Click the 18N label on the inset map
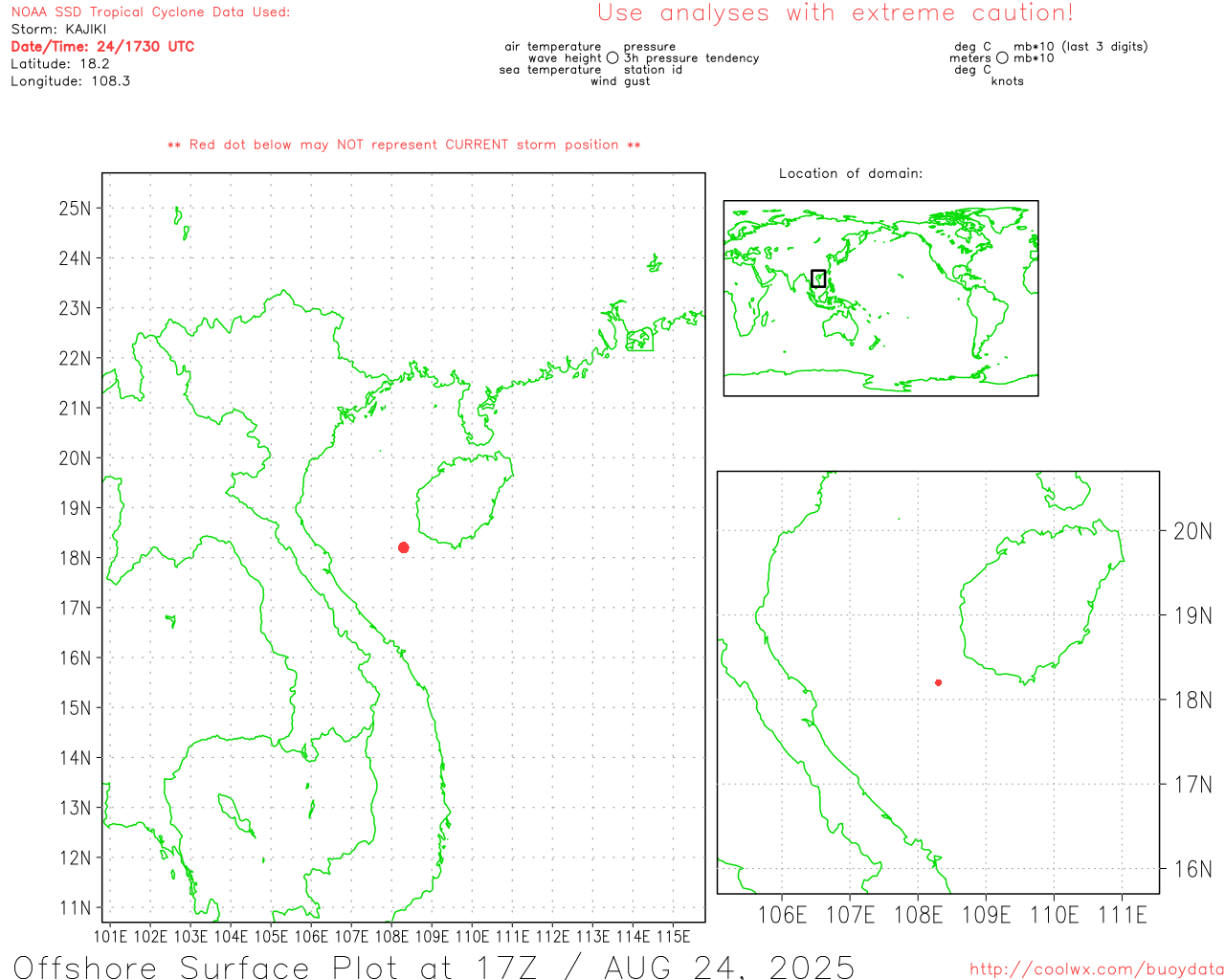The height and width of the screenshot is (980, 1225). tap(1192, 701)
